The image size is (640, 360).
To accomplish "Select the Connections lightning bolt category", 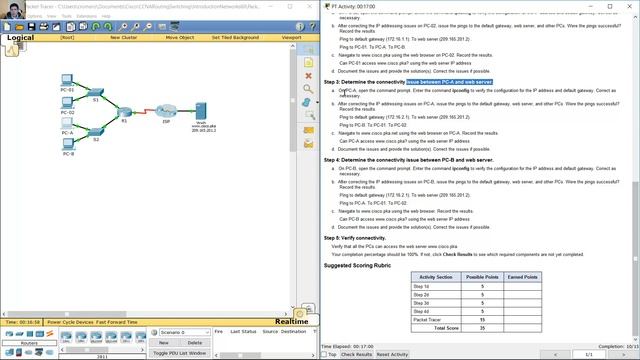I will click(50, 334).
